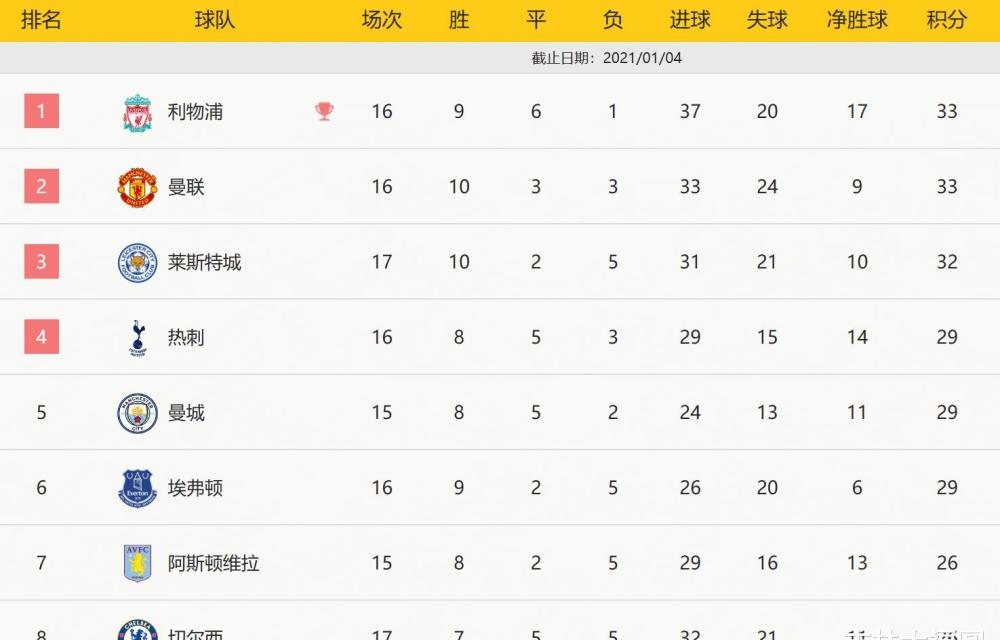This screenshot has width=1000, height=640.
Task: Click the red trophy icon beside 利物浦
Action: (x=325, y=112)
